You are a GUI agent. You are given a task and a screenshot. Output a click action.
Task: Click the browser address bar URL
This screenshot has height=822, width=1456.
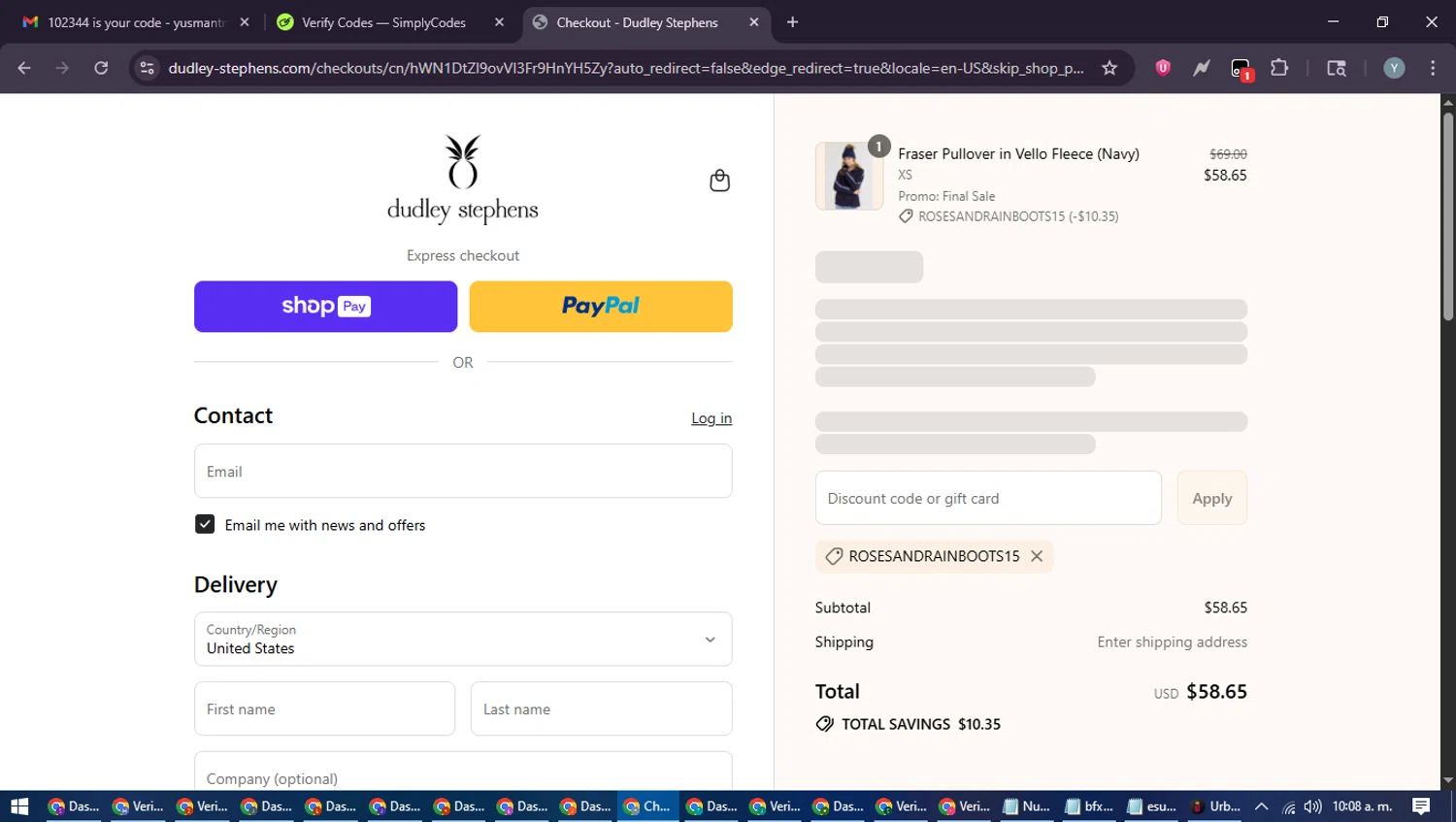[626, 68]
